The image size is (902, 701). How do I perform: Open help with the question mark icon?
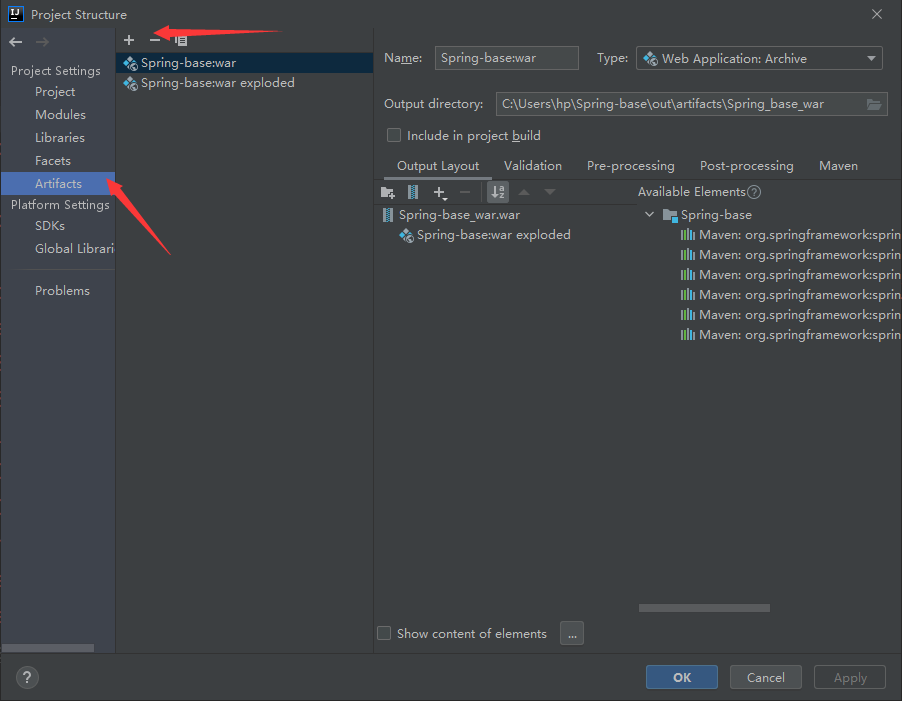tap(26, 677)
